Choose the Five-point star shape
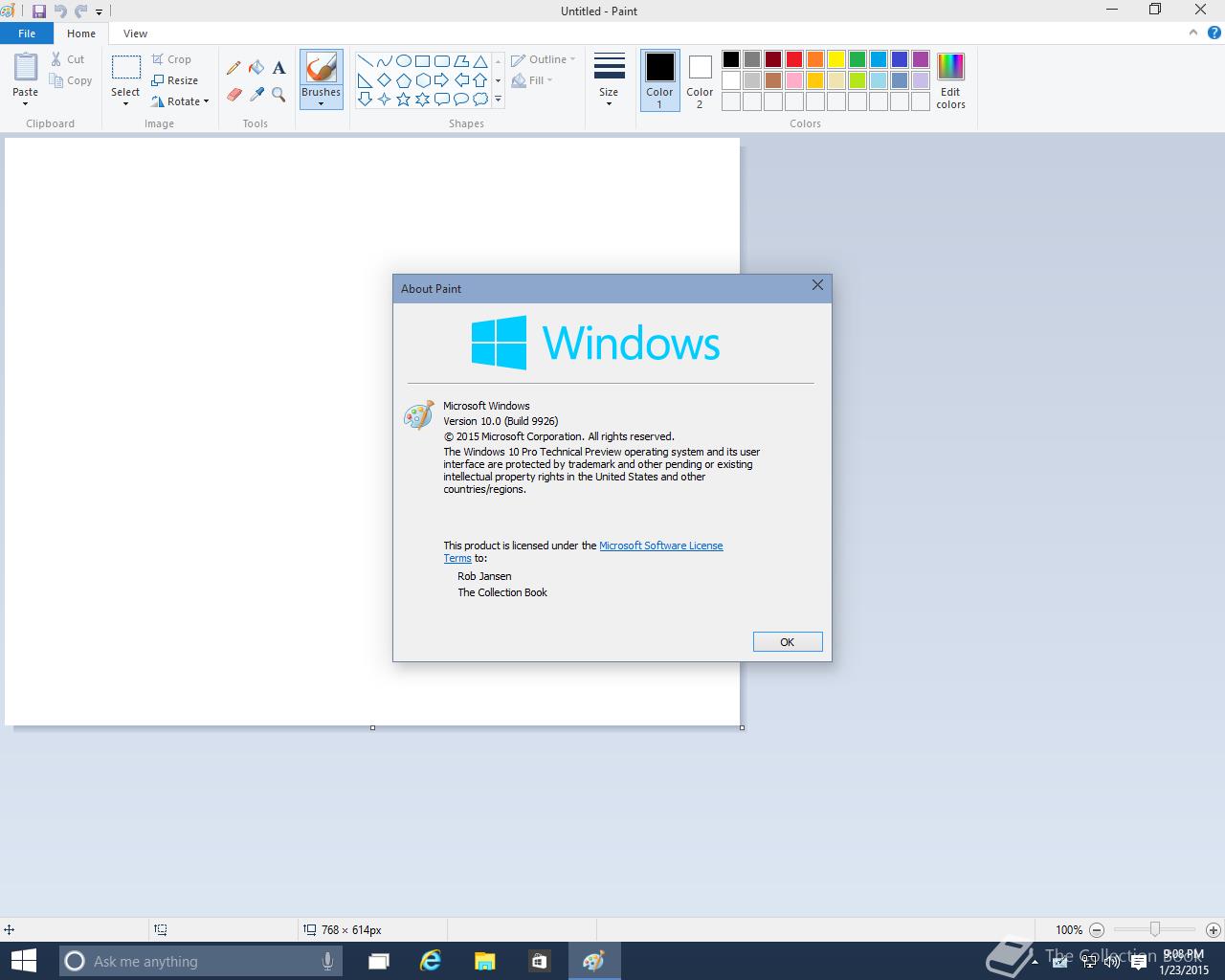This screenshot has height=980, width=1225. [x=403, y=99]
